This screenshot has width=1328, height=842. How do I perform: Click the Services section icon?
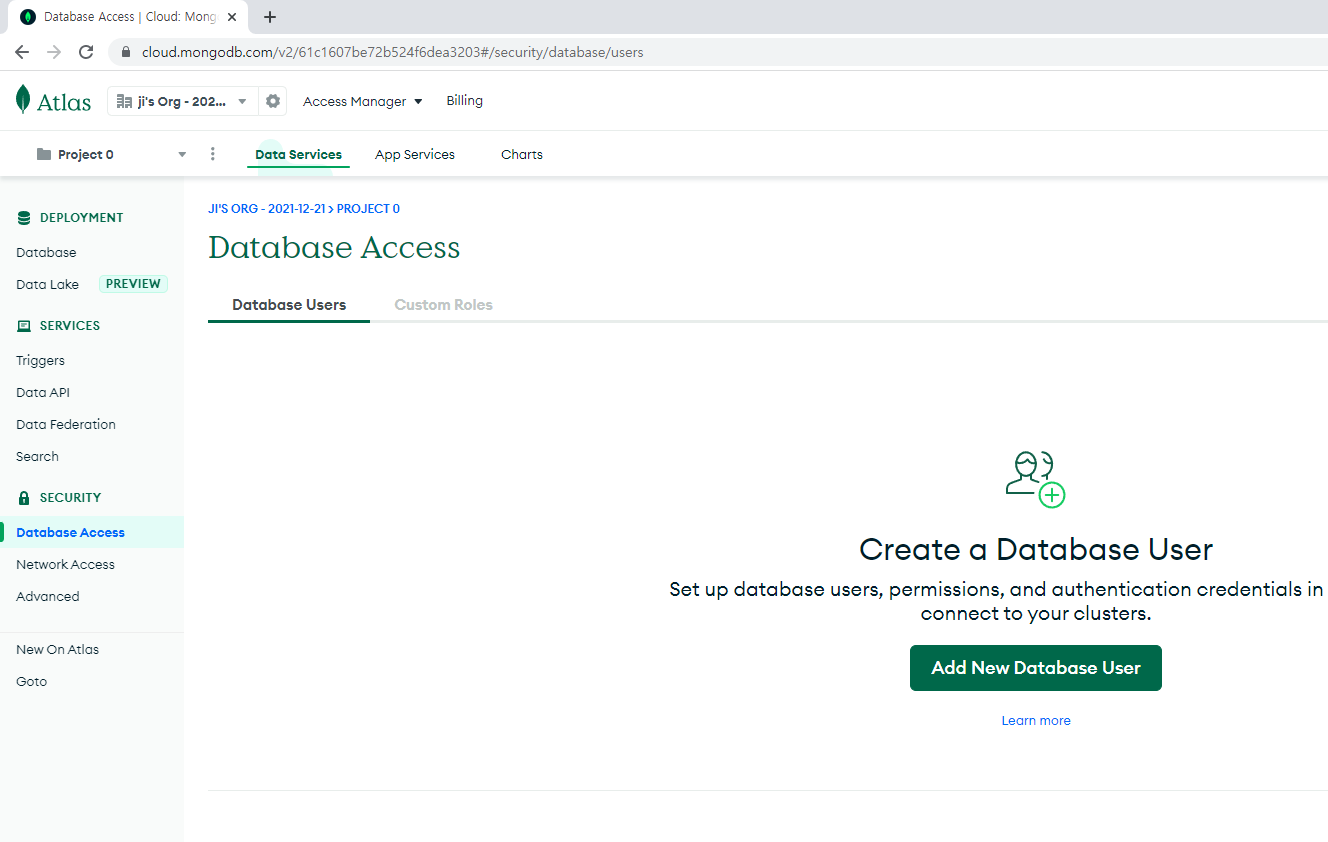pos(24,326)
